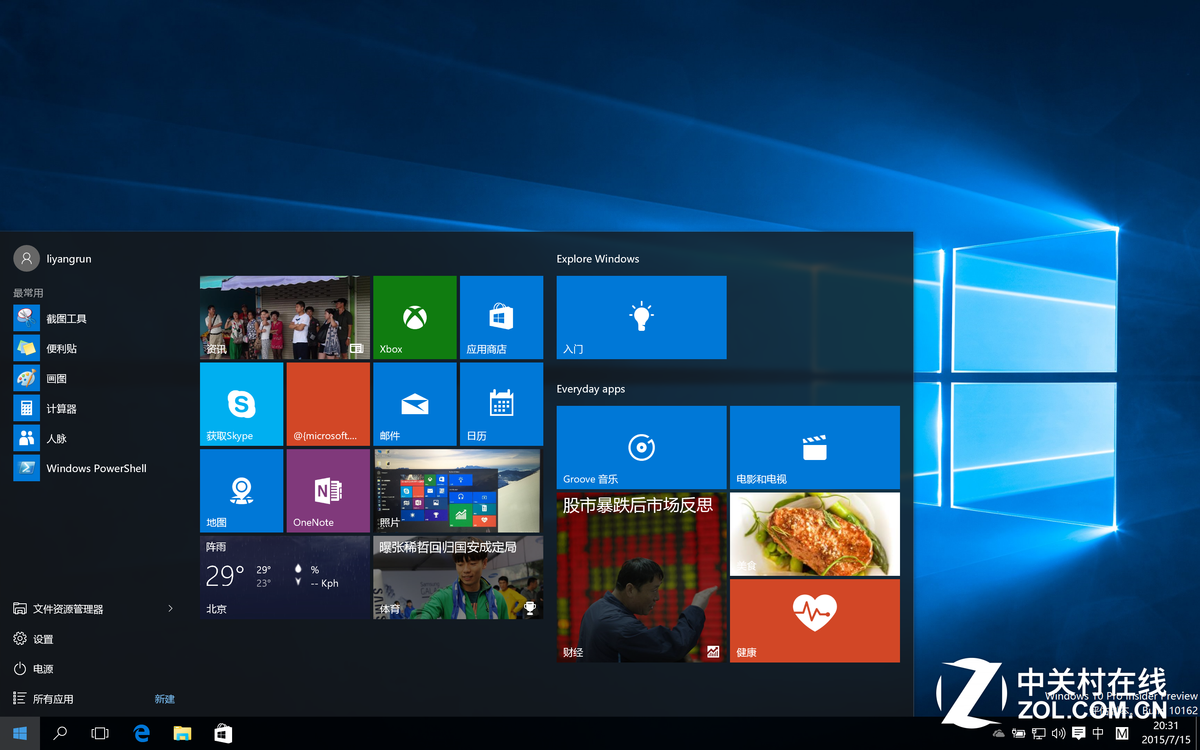
Task: Click the battery power tray icon
Action: (1019, 734)
